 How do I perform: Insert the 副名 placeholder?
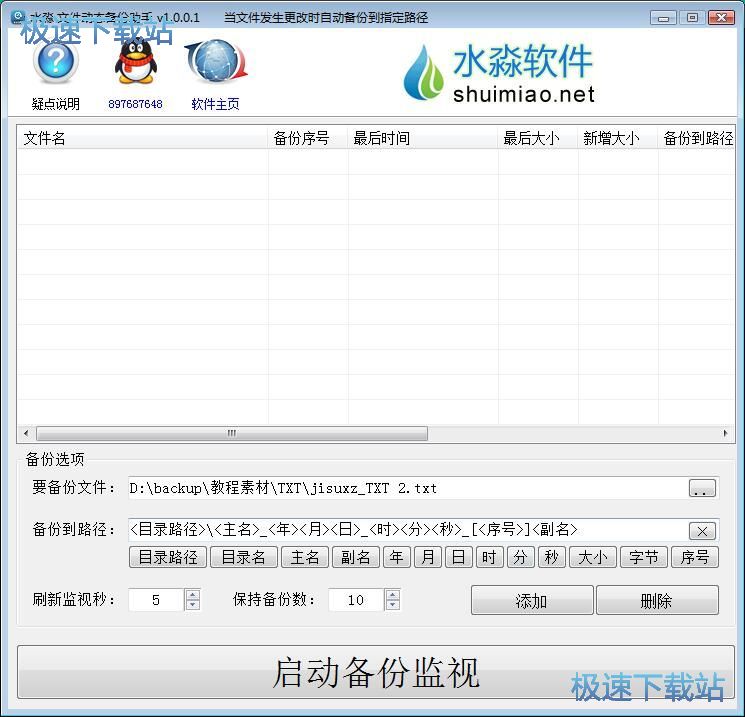(x=355, y=557)
